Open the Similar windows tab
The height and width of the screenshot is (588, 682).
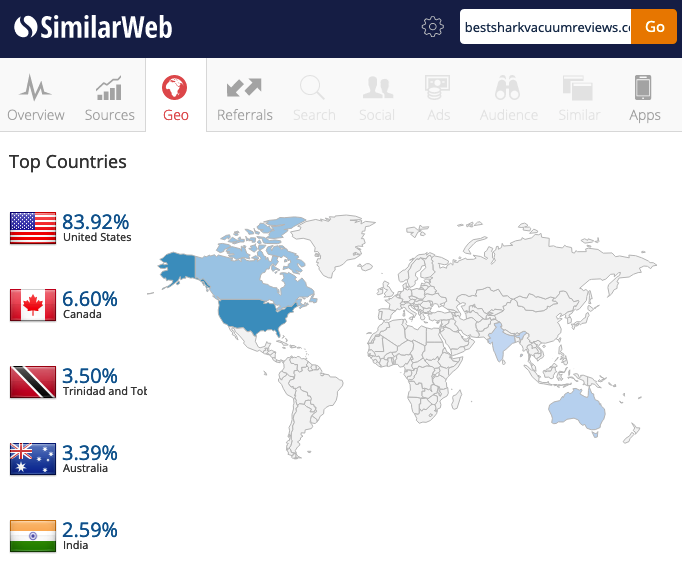pyautogui.click(x=579, y=97)
